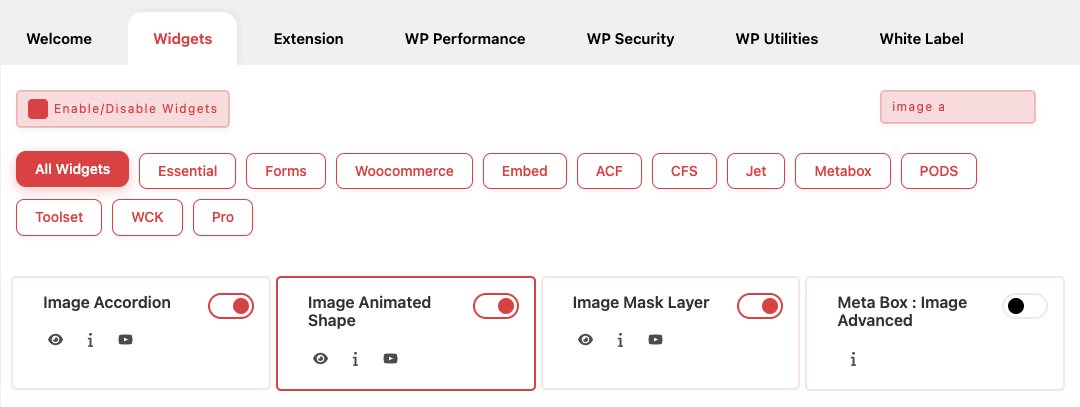The width and height of the screenshot is (1080, 407).
Task: View info icon for Image Animated Shape
Action: 355,359
